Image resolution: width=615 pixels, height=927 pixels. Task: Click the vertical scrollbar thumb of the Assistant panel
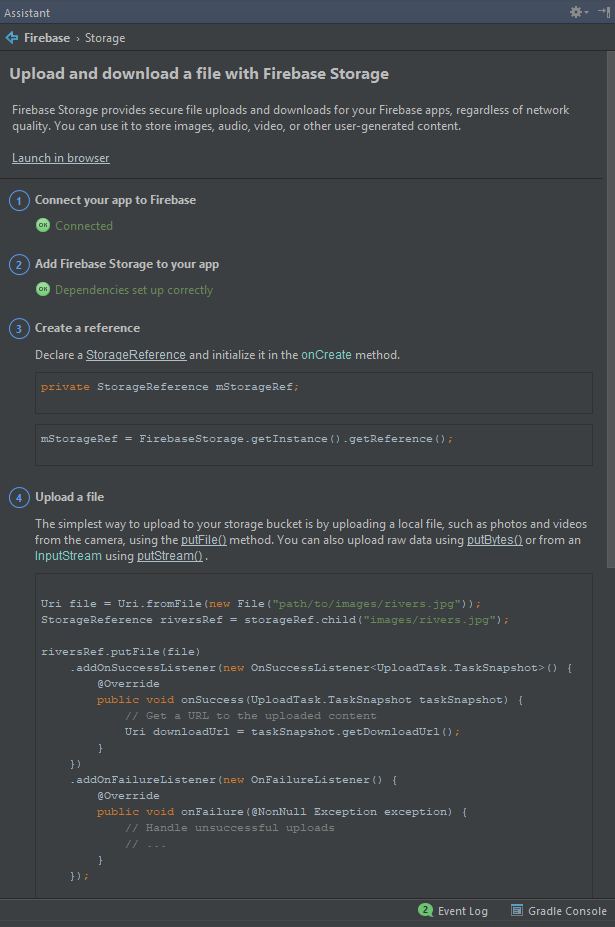coord(611,310)
